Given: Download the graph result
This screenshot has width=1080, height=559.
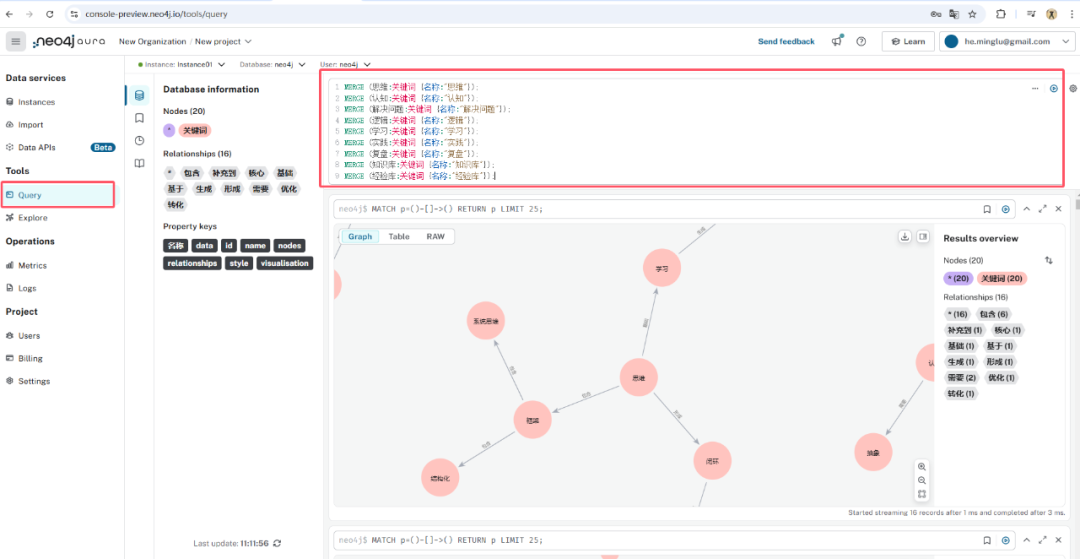Looking at the screenshot, I should pyautogui.click(x=905, y=236).
